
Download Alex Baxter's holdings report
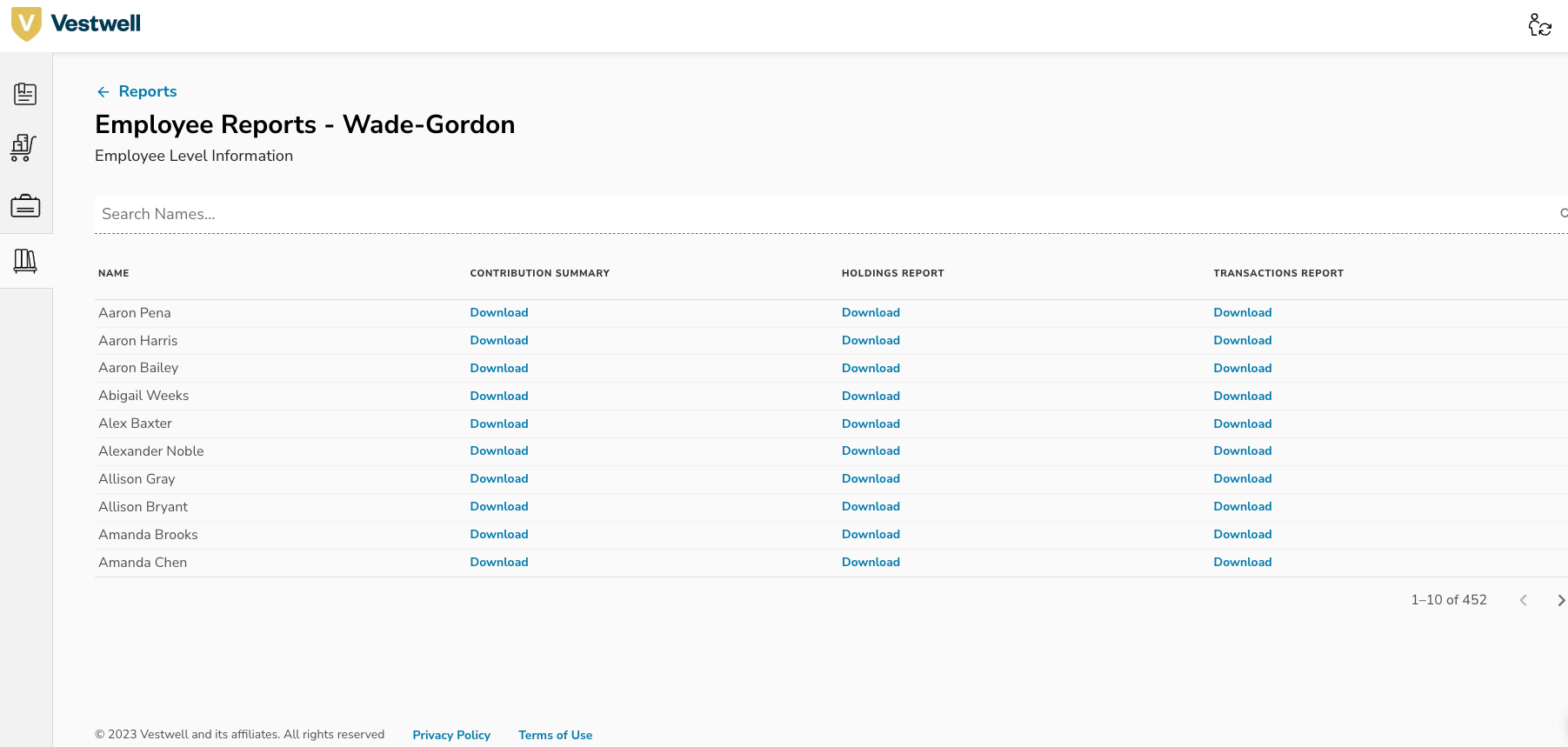[x=871, y=424]
